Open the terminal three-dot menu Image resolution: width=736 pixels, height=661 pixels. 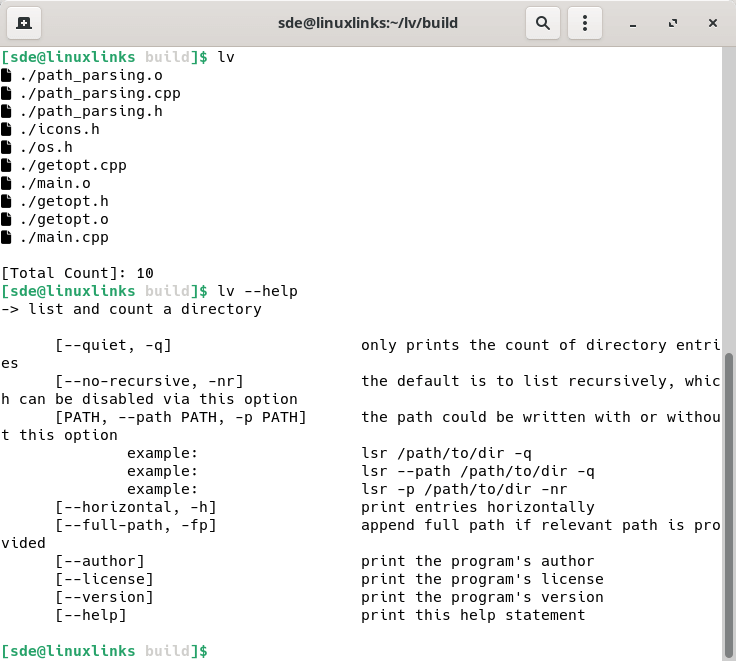pos(587,22)
